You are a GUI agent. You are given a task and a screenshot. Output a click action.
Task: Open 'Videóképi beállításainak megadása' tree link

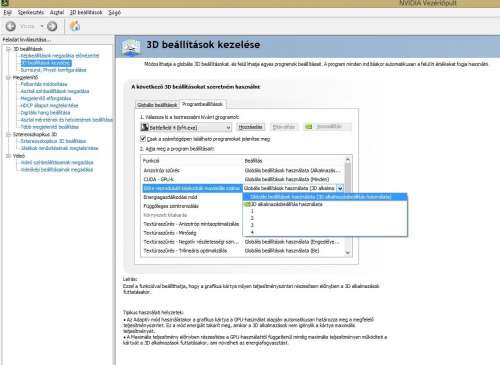57,170
